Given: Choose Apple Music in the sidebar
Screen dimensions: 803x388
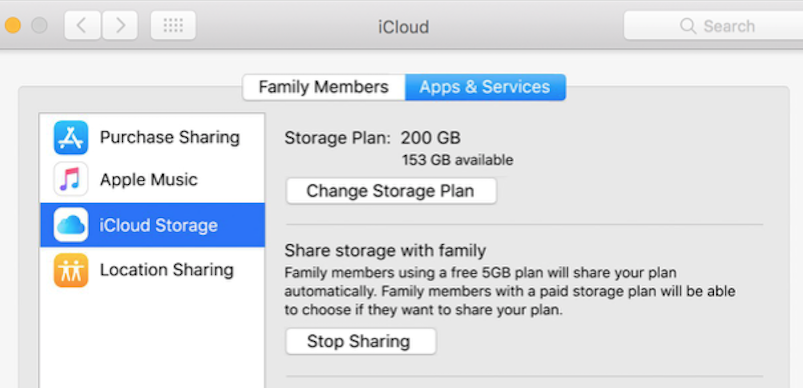Looking at the screenshot, I should (152, 180).
